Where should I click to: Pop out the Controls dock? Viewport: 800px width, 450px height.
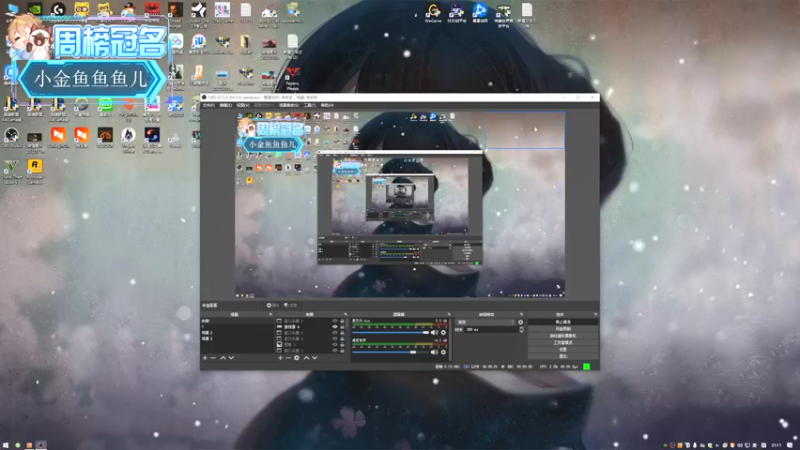pyautogui.click(x=595, y=314)
